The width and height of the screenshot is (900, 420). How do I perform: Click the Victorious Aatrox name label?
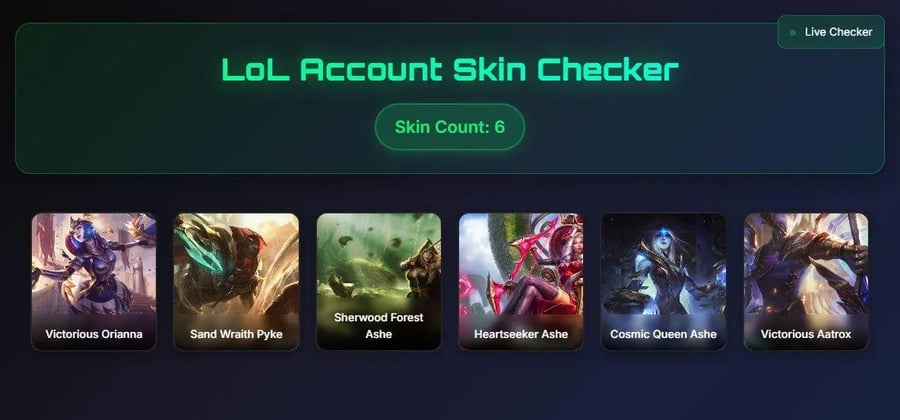[806, 334]
